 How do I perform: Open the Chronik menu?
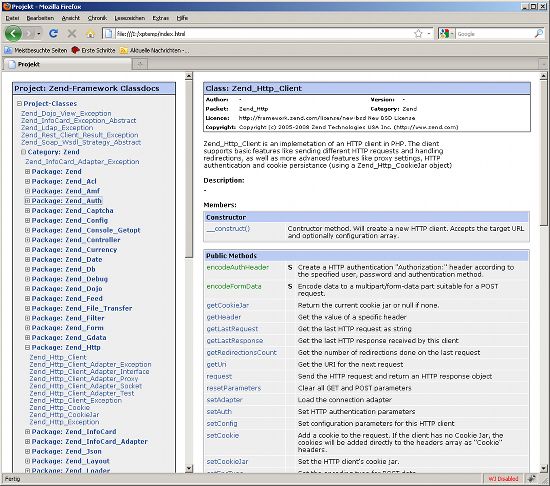(x=97, y=18)
